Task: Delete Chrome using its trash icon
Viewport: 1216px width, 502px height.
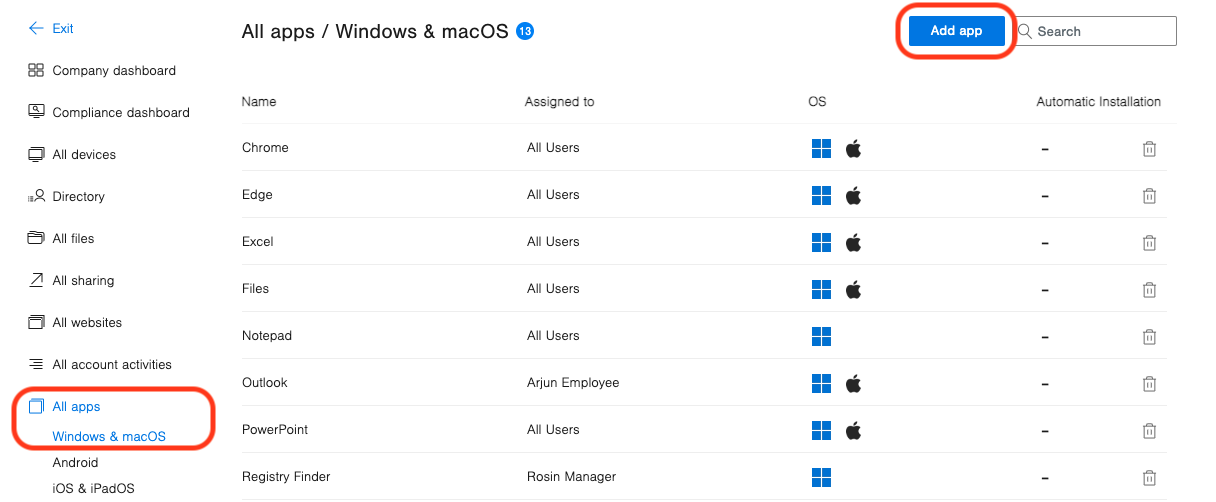Action: [1150, 149]
